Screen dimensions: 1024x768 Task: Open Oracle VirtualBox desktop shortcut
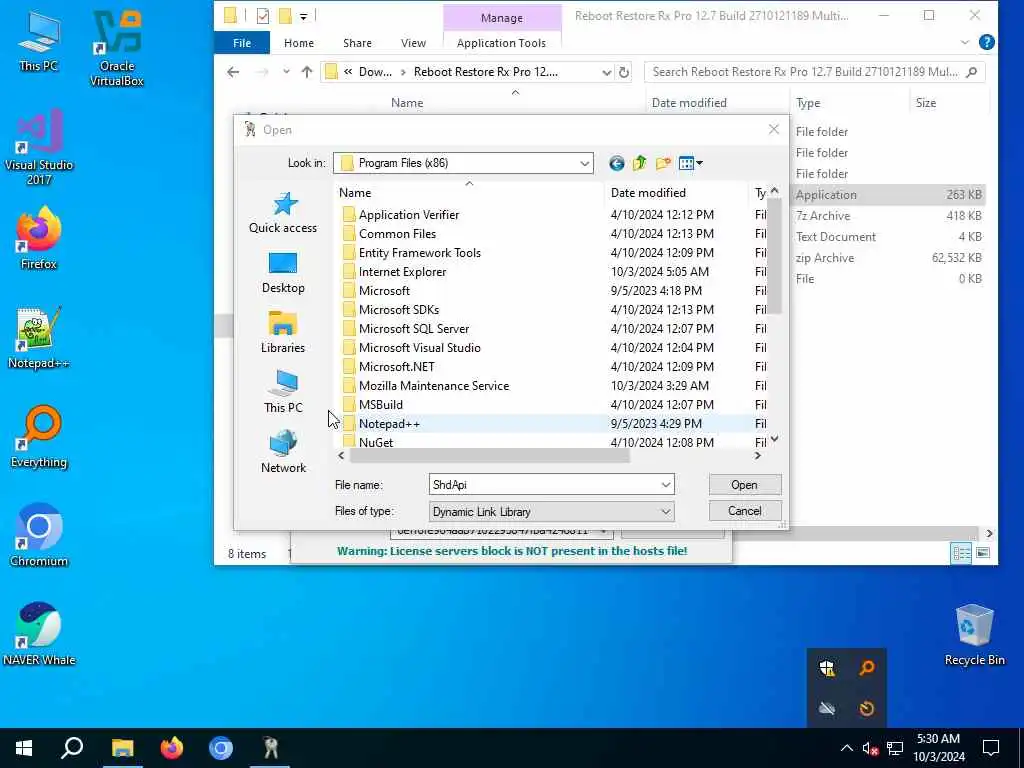117,48
